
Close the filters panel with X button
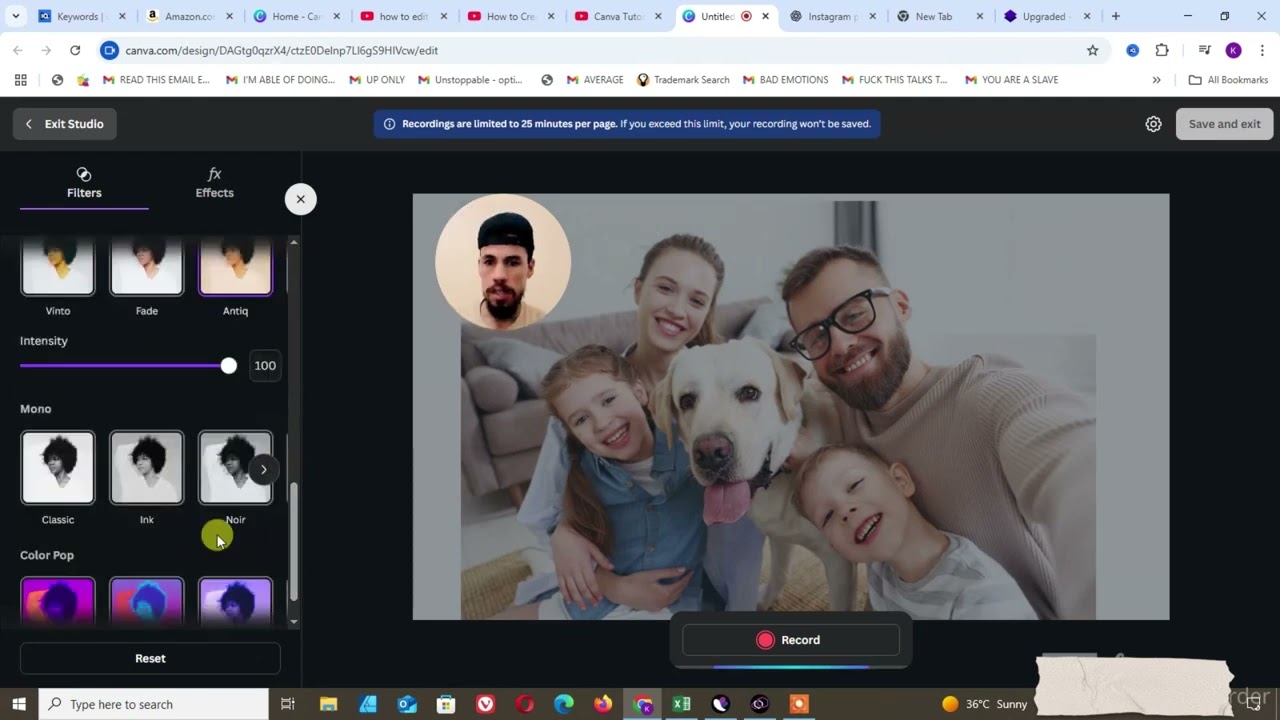tap(300, 199)
